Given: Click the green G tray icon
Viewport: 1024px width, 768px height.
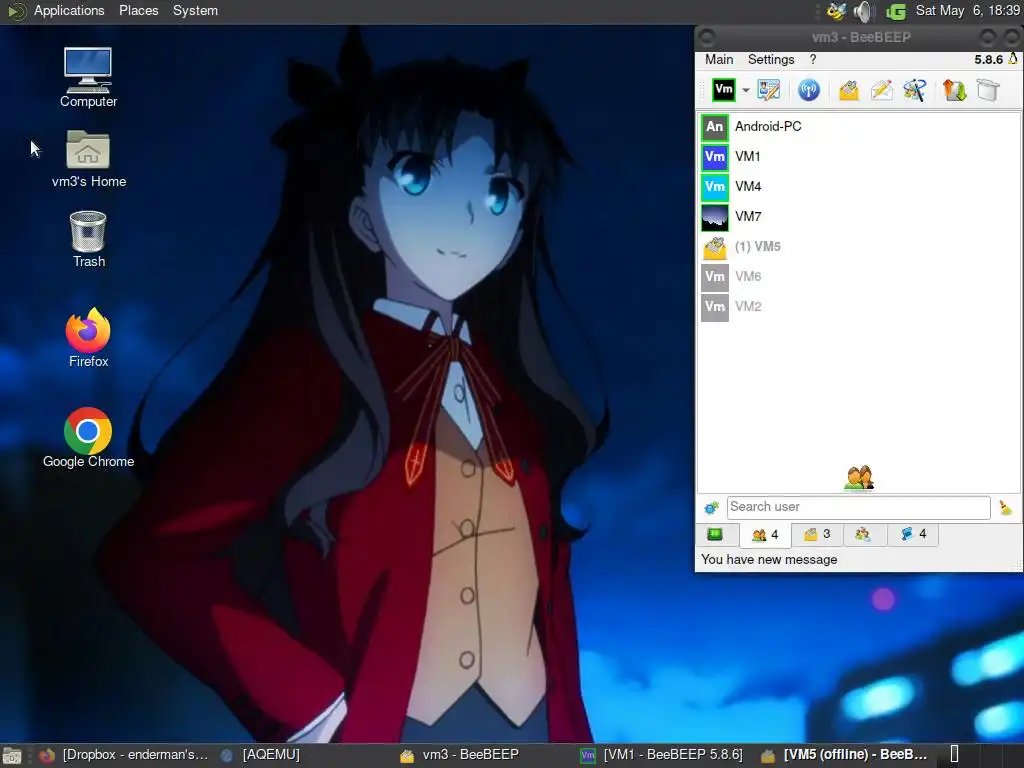Looking at the screenshot, I should click(896, 11).
